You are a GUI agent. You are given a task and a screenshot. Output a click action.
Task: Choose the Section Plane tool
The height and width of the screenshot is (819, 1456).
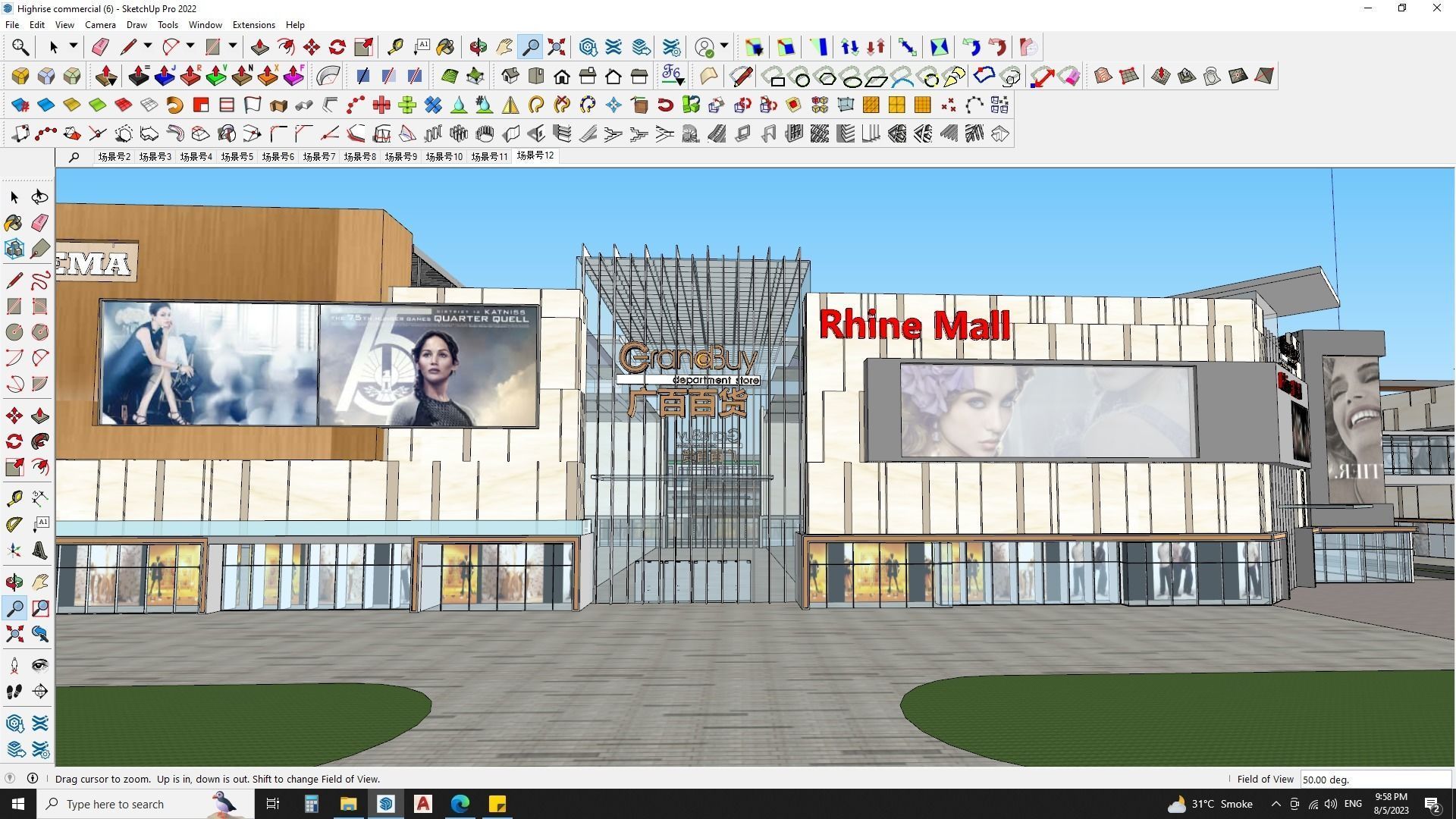(39, 692)
